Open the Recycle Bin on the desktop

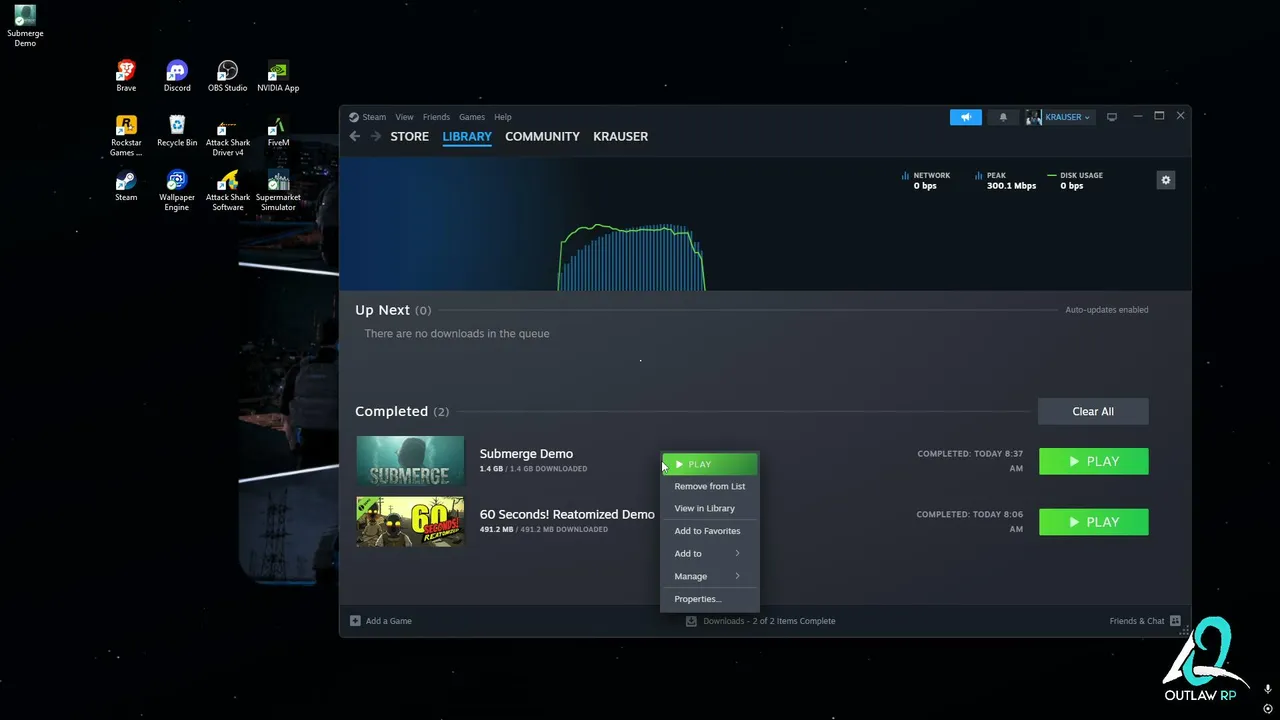point(177,131)
